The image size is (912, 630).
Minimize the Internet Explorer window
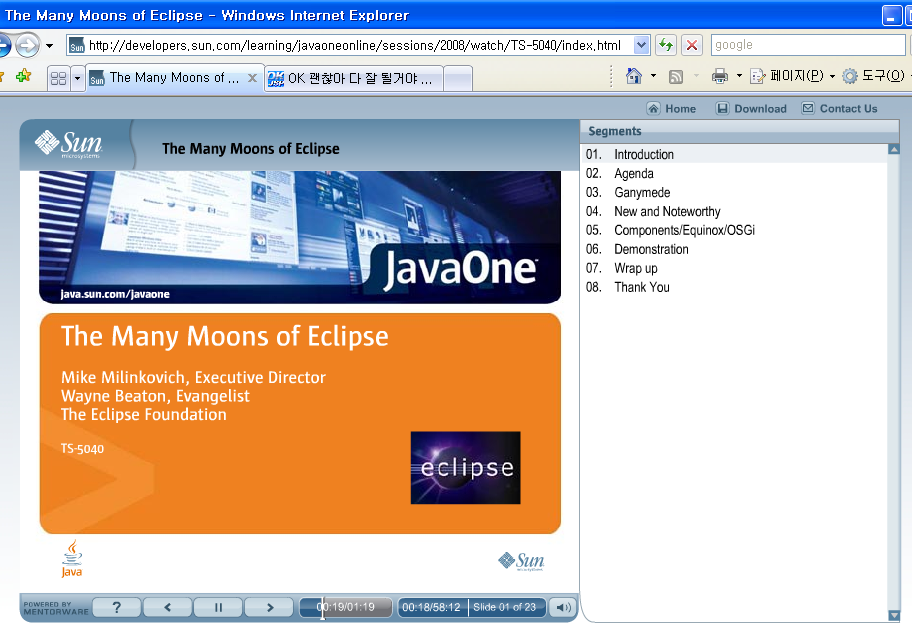point(891,16)
